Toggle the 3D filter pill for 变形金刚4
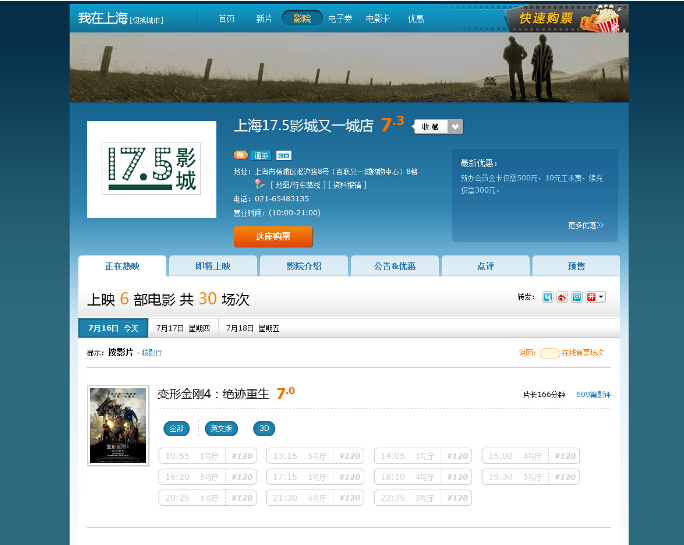This screenshot has height=545, width=684. tap(264, 428)
